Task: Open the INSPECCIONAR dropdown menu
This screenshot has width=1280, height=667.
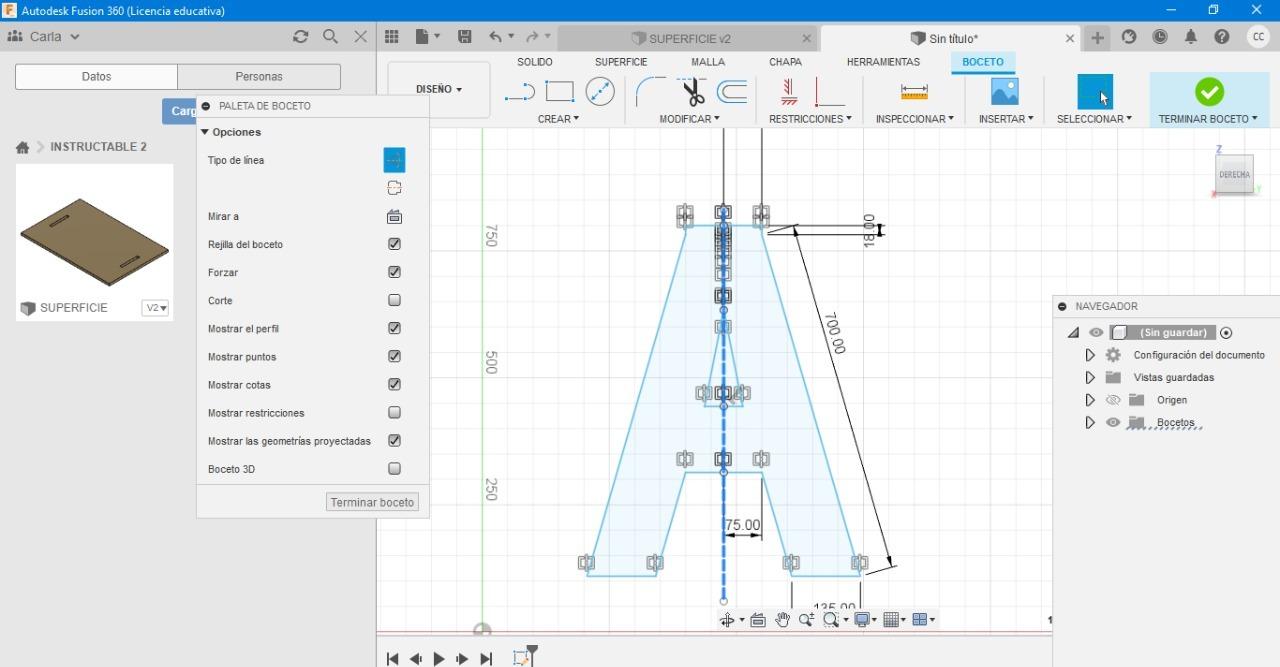Action: (914, 119)
